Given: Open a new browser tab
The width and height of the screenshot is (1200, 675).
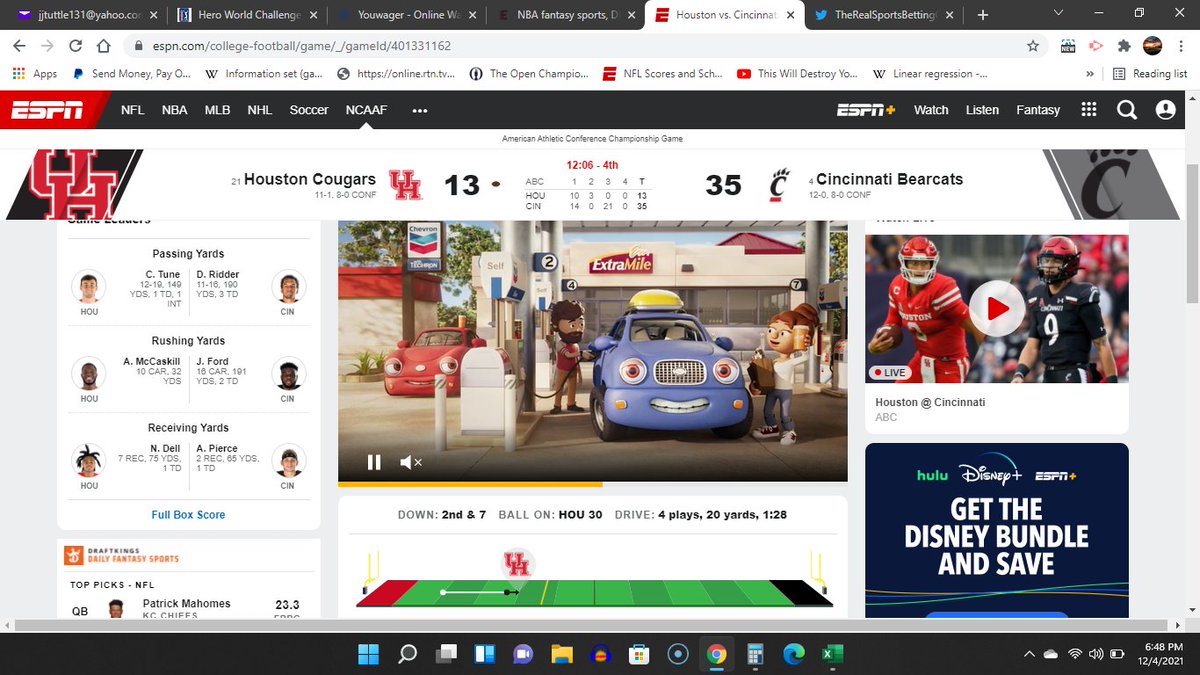Looking at the screenshot, I should click(982, 15).
